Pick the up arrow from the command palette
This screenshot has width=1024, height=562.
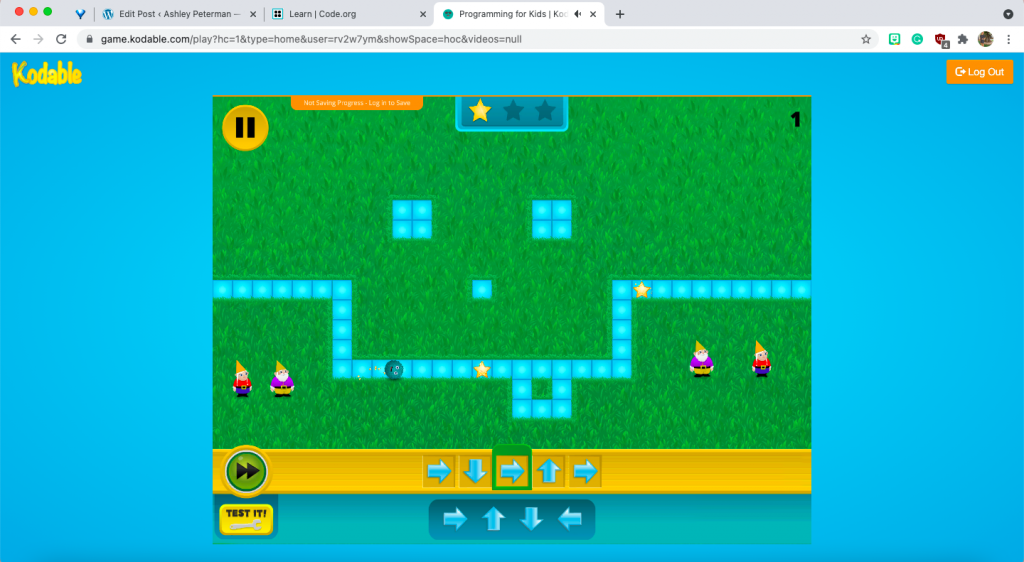(493, 520)
